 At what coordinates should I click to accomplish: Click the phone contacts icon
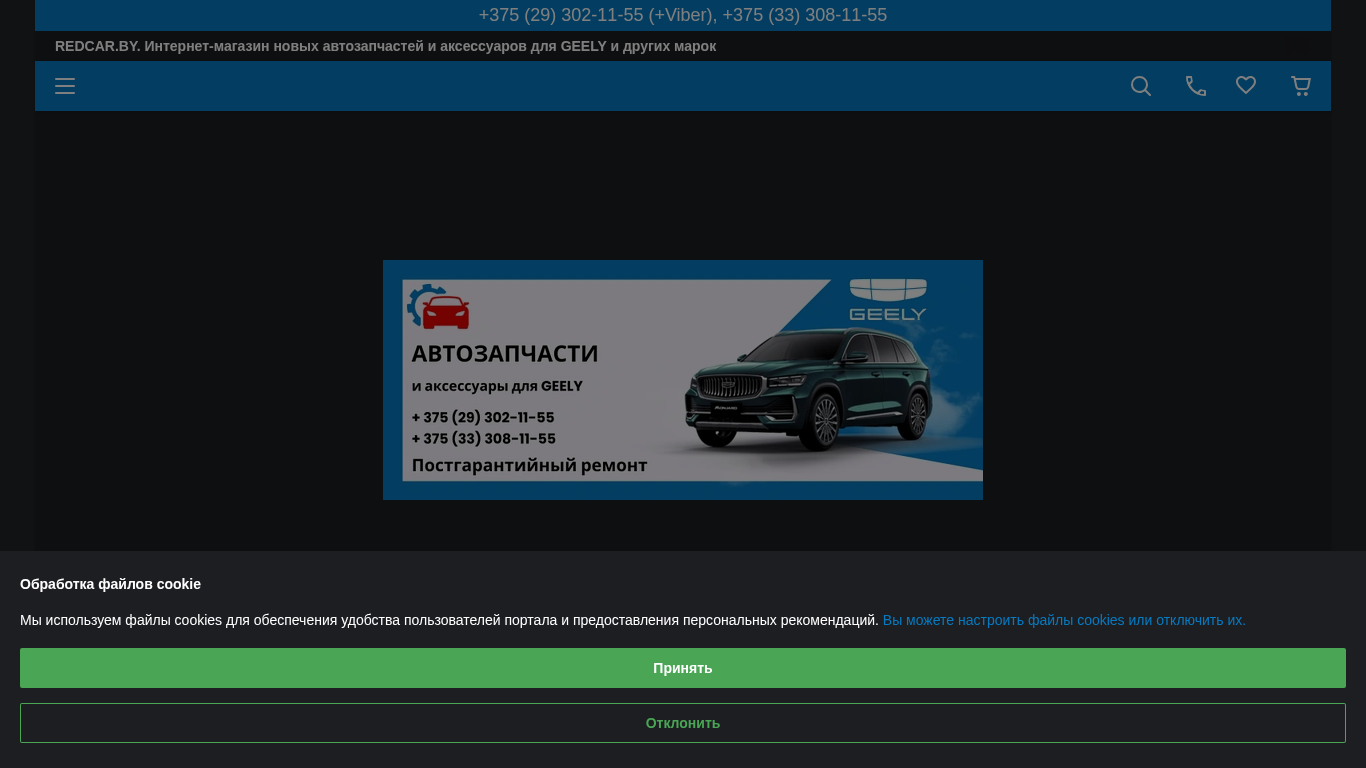point(1196,86)
